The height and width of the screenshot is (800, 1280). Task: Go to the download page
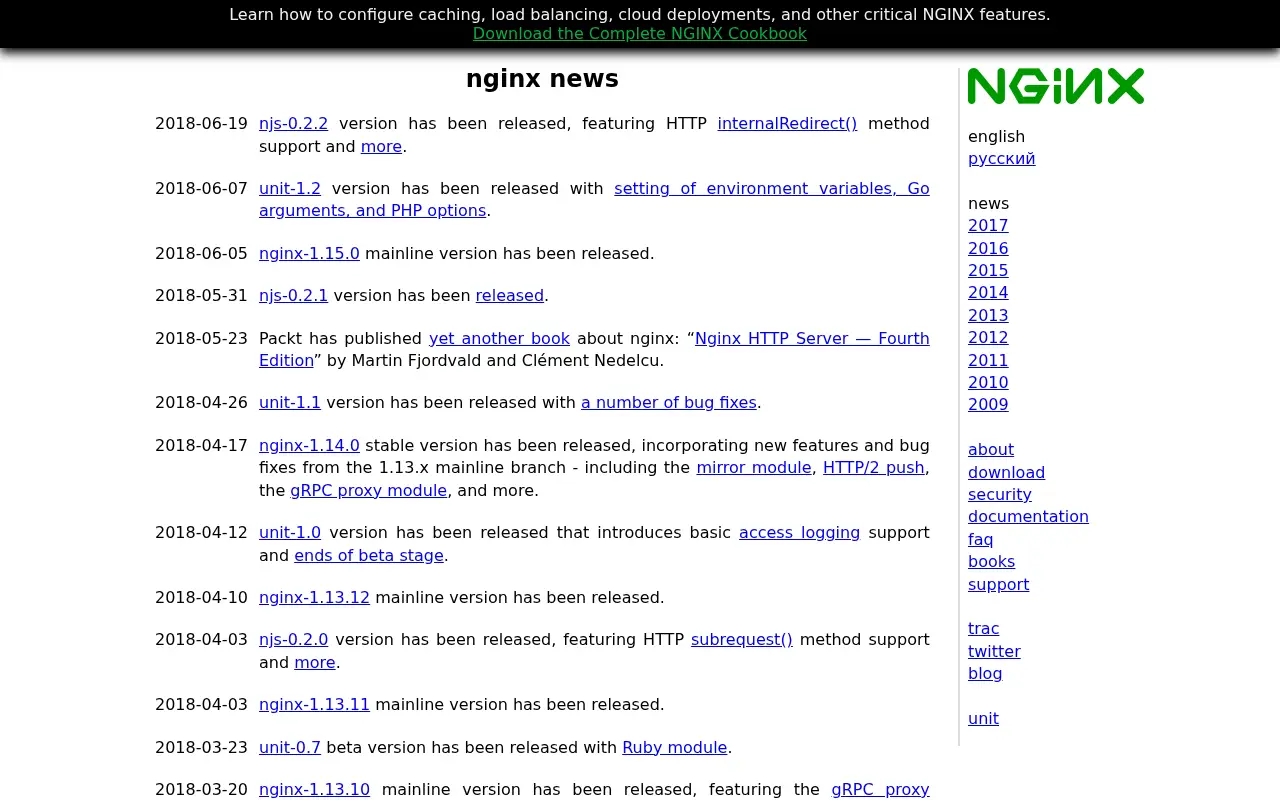[1006, 472]
